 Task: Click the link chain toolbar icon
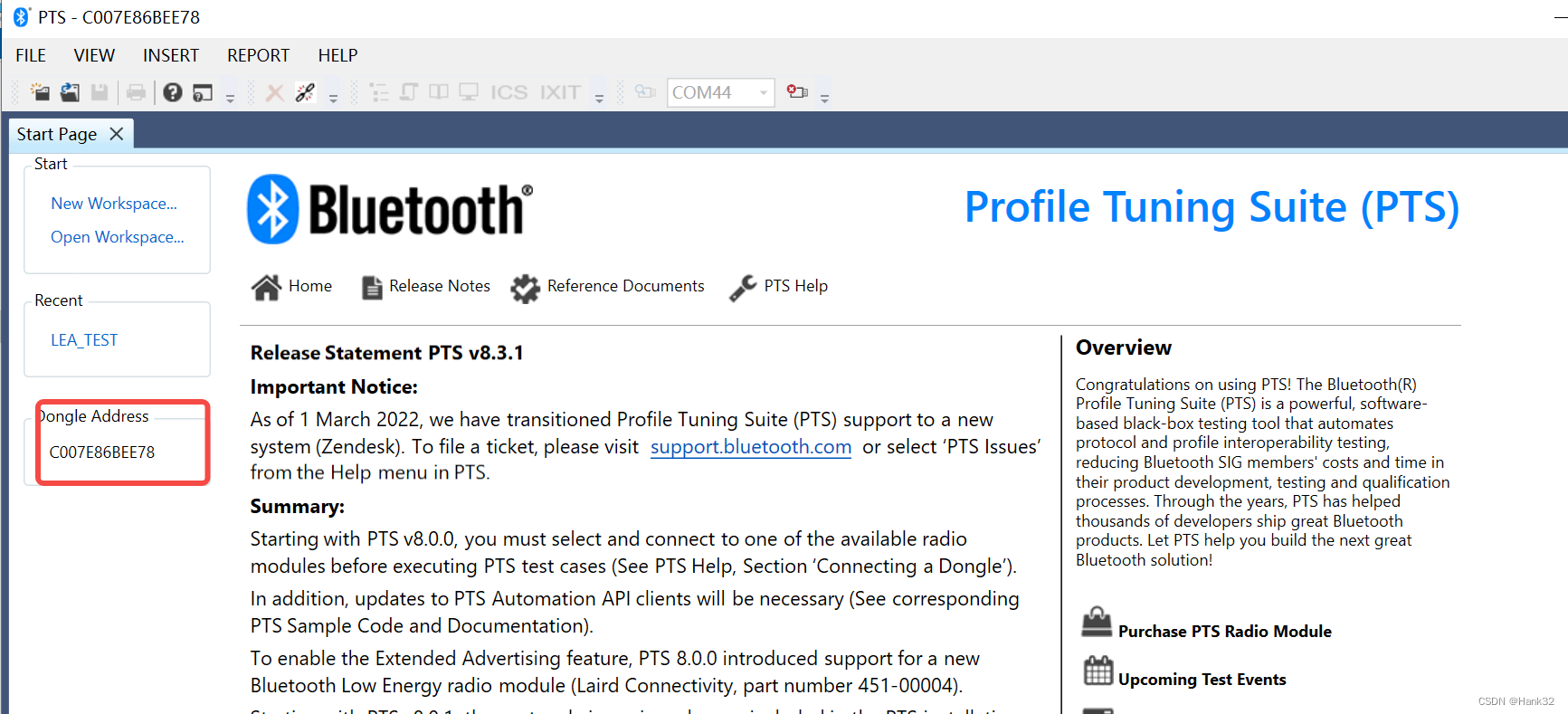coord(305,92)
